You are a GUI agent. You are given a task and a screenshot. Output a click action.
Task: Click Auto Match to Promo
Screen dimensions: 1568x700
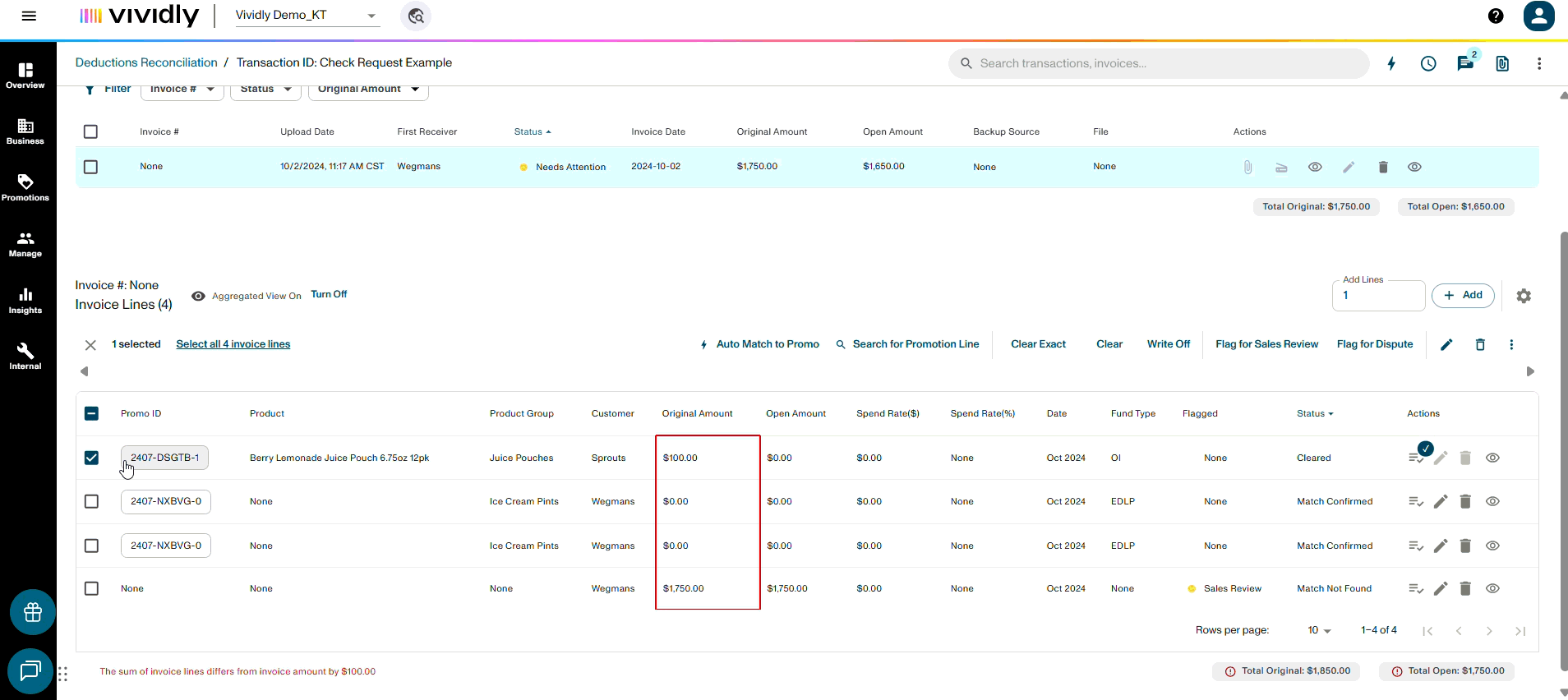coord(759,344)
